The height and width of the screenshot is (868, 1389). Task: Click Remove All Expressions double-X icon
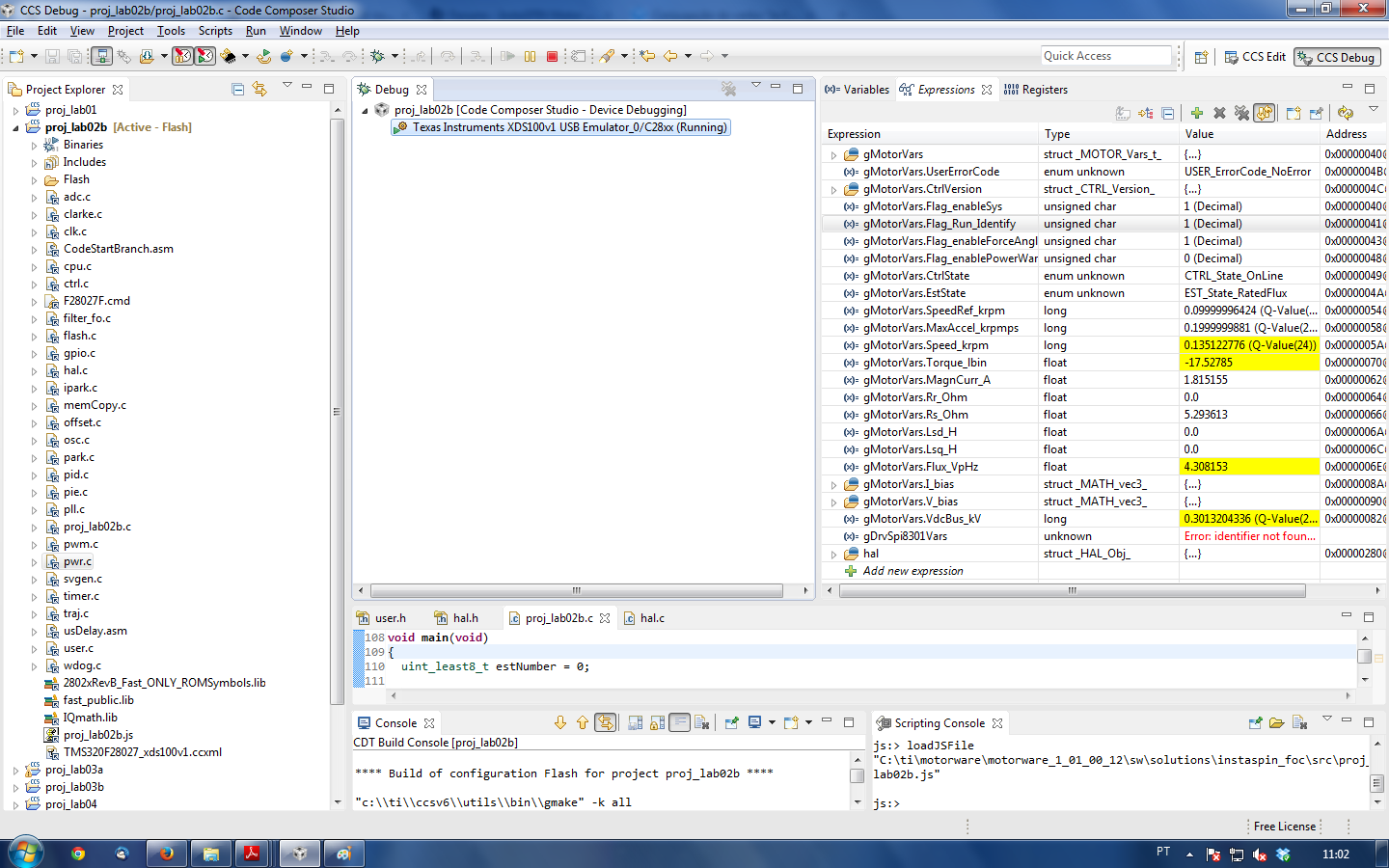(1241, 113)
